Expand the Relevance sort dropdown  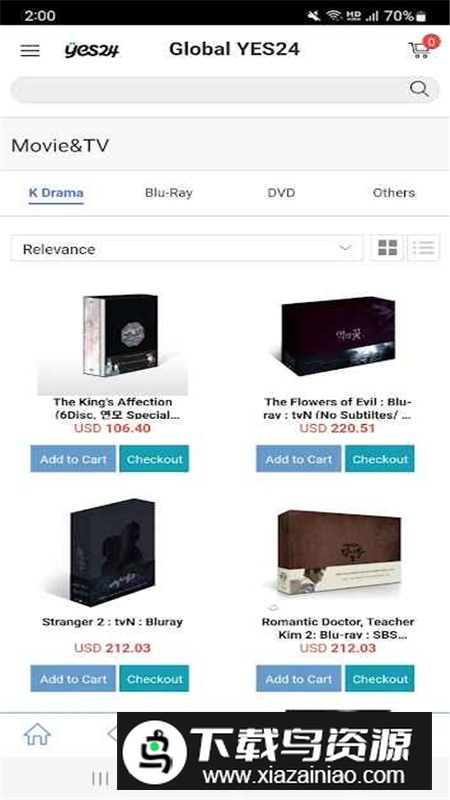coord(187,248)
